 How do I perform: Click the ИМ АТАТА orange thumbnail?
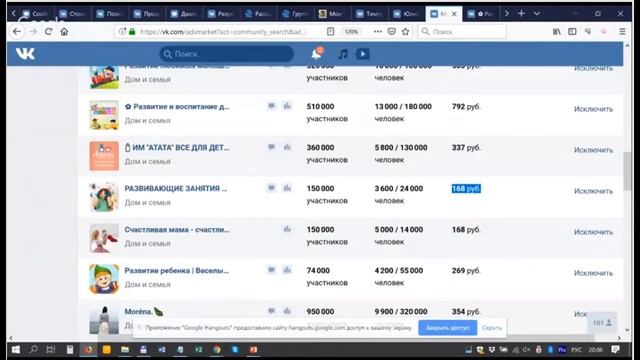tap(104, 156)
